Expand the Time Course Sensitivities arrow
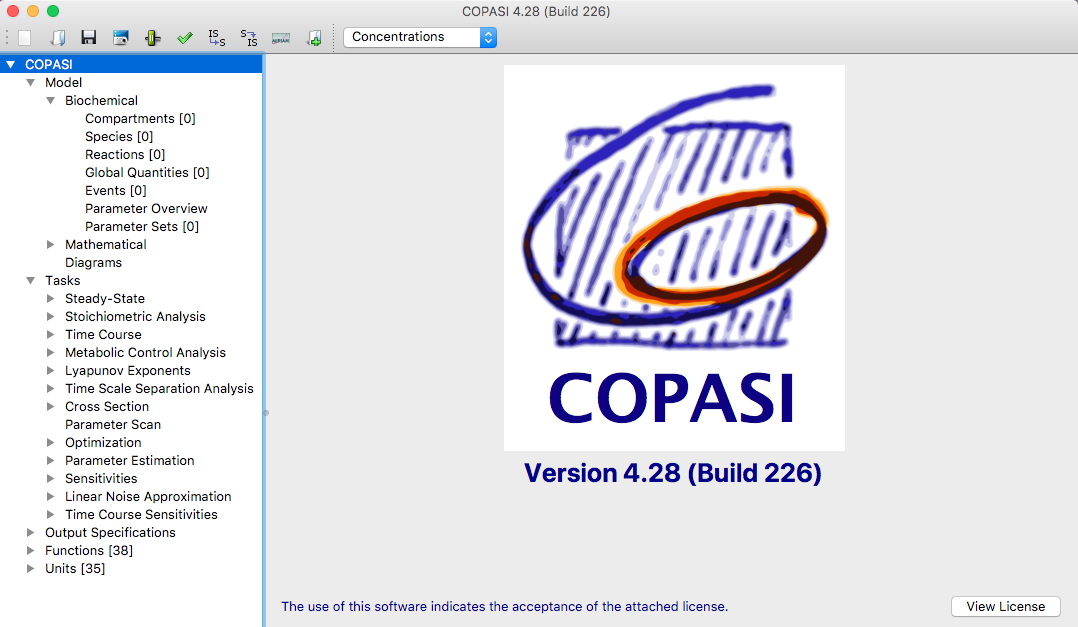Screen dimensions: 1078x627 point(50,514)
